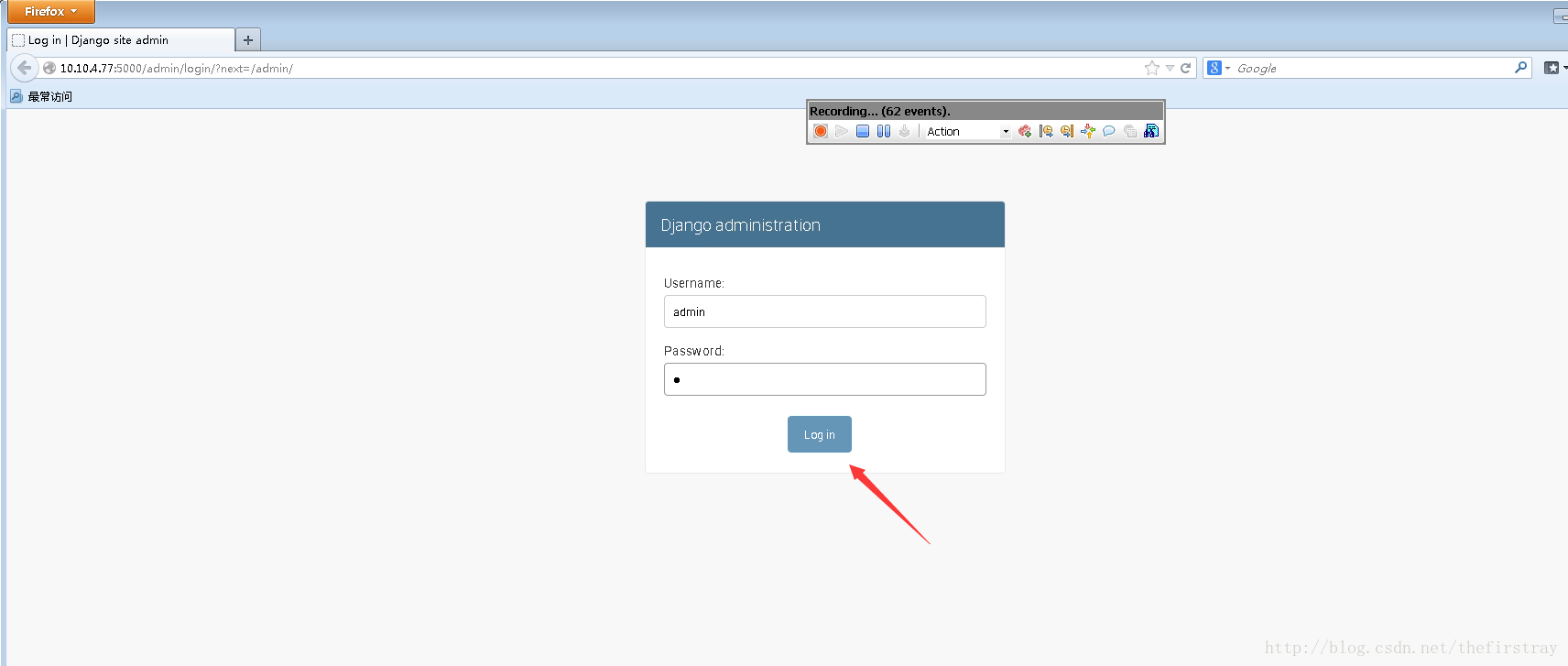Screen dimensions: 1568x666
Task: Click the orange Record button in recorder toolbar
Action: (x=821, y=131)
